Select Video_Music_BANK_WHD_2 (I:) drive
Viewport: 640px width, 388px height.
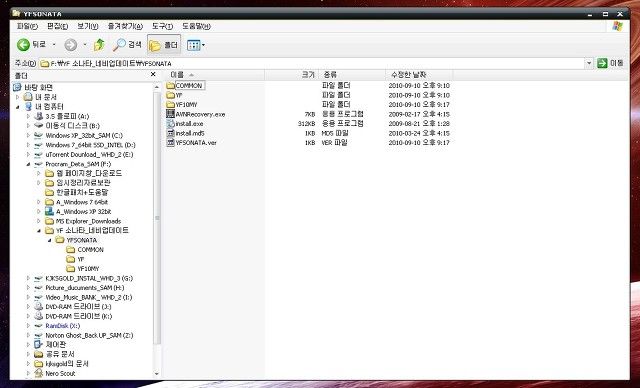[89, 297]
